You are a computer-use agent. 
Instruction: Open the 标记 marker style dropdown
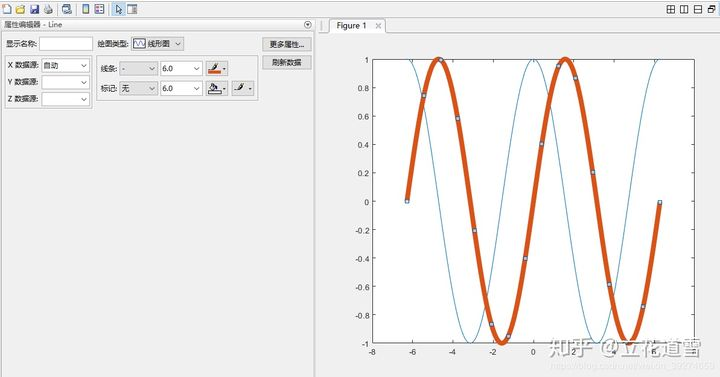click(138, 88)
